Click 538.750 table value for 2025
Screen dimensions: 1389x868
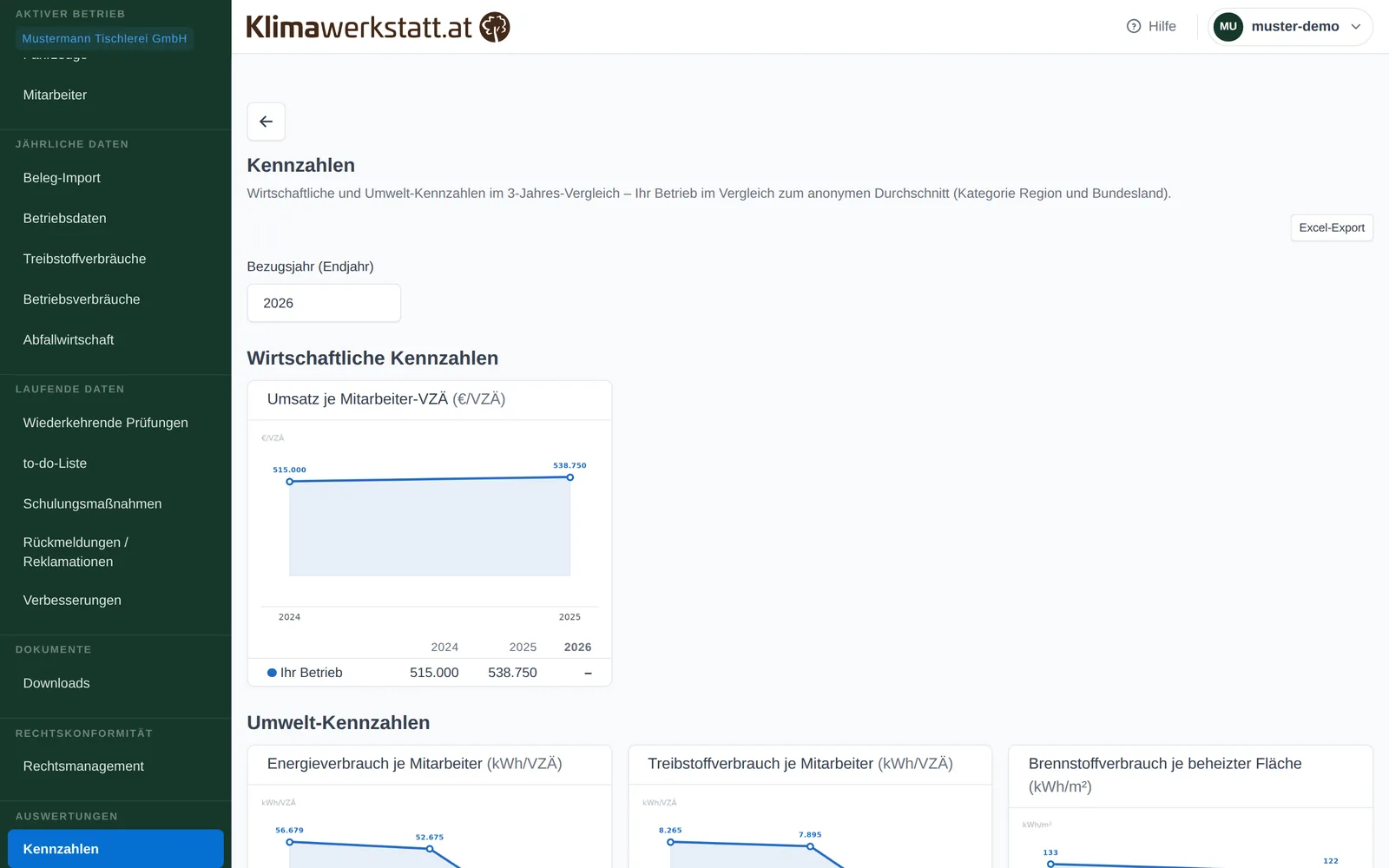512,673
